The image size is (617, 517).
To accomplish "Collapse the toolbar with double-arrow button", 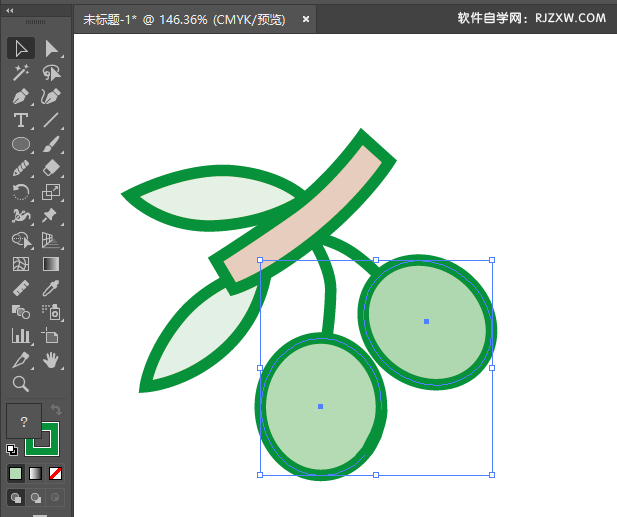I will [10, 11].
